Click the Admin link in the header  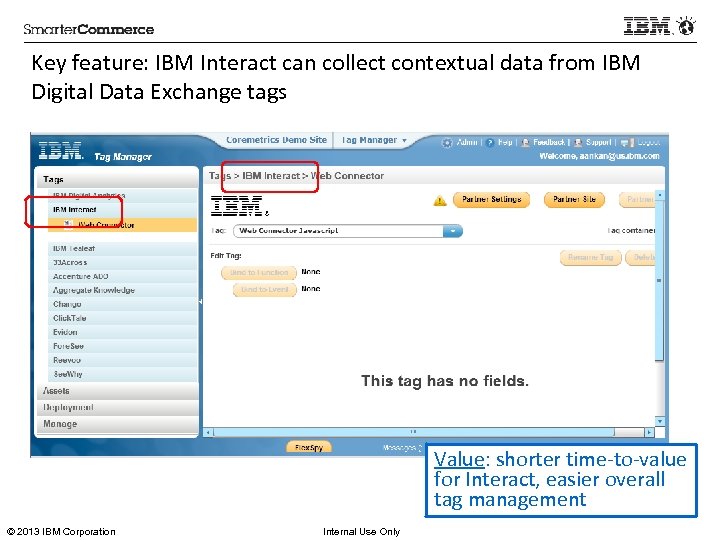467,142
